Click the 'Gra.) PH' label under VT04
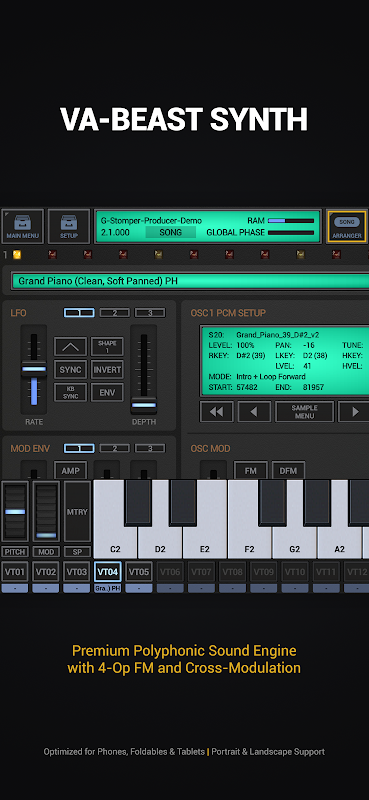This screenshot has width=369, height=800. point(108,588)
